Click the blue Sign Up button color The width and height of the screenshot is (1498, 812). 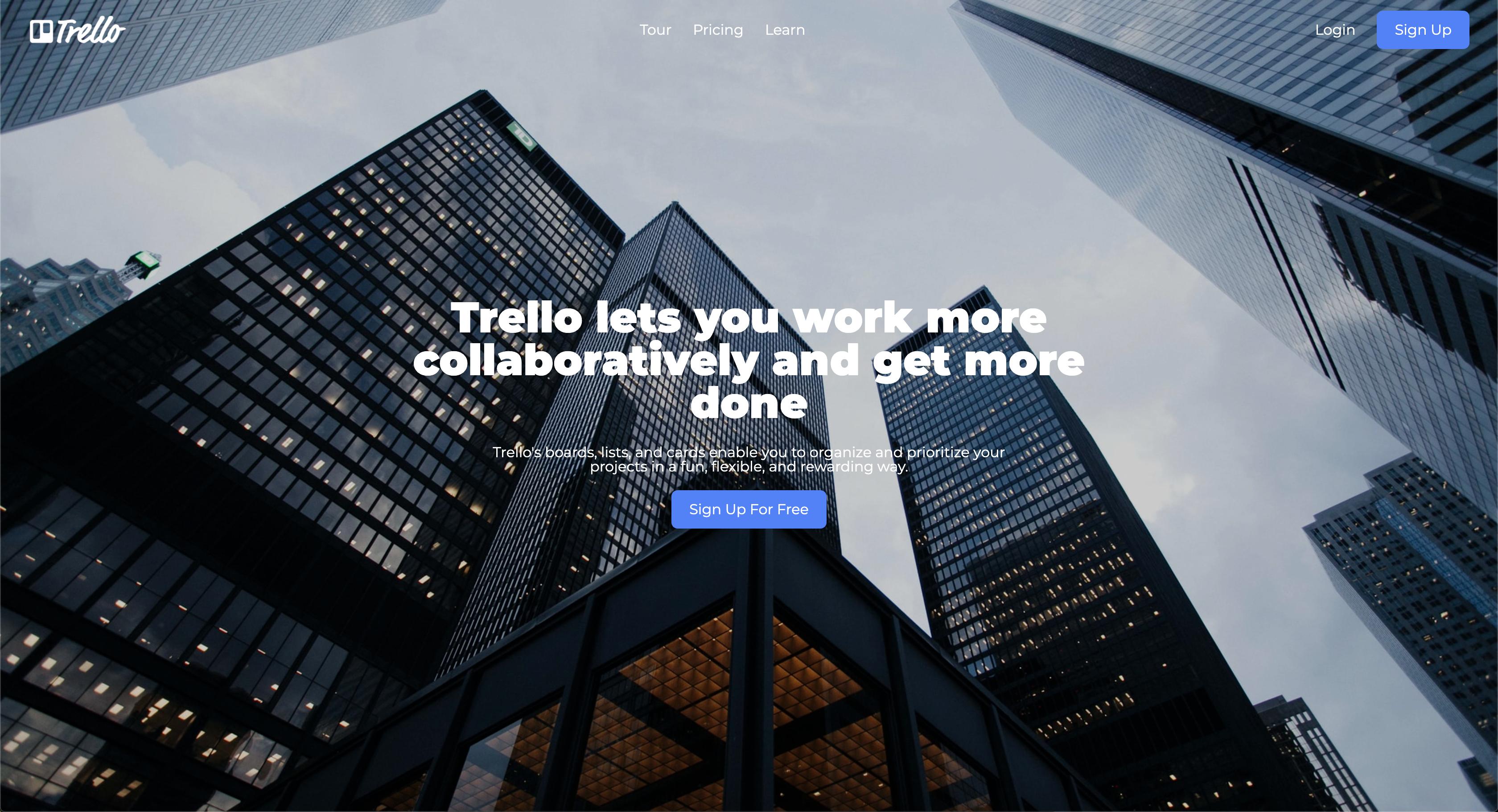(x=1423, y=30)
